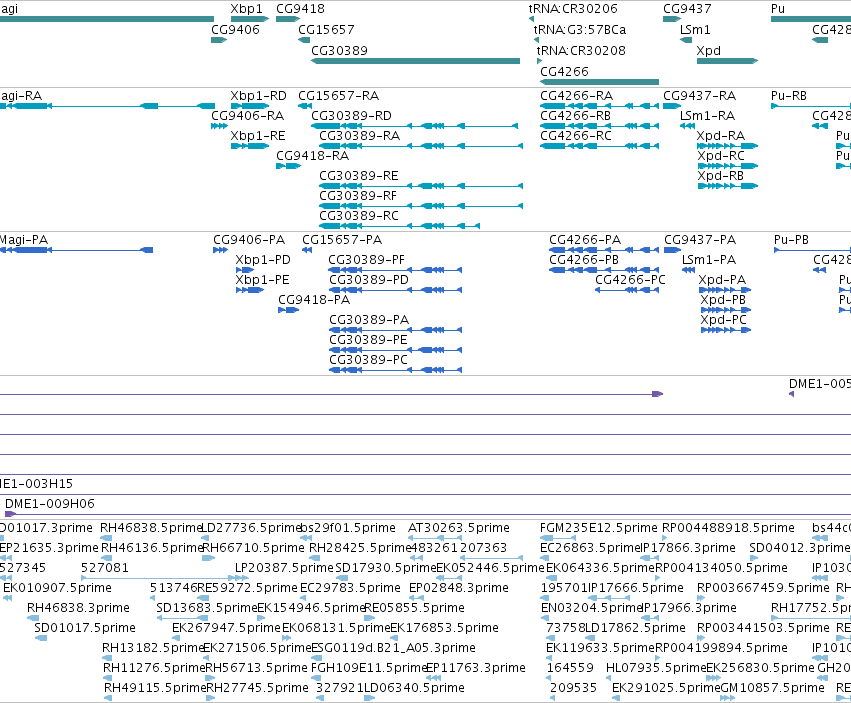The image size is (851, 703).
Task: Select the CG30389-RF transcript
Action: pyautogui.click(x=421, y=206)
